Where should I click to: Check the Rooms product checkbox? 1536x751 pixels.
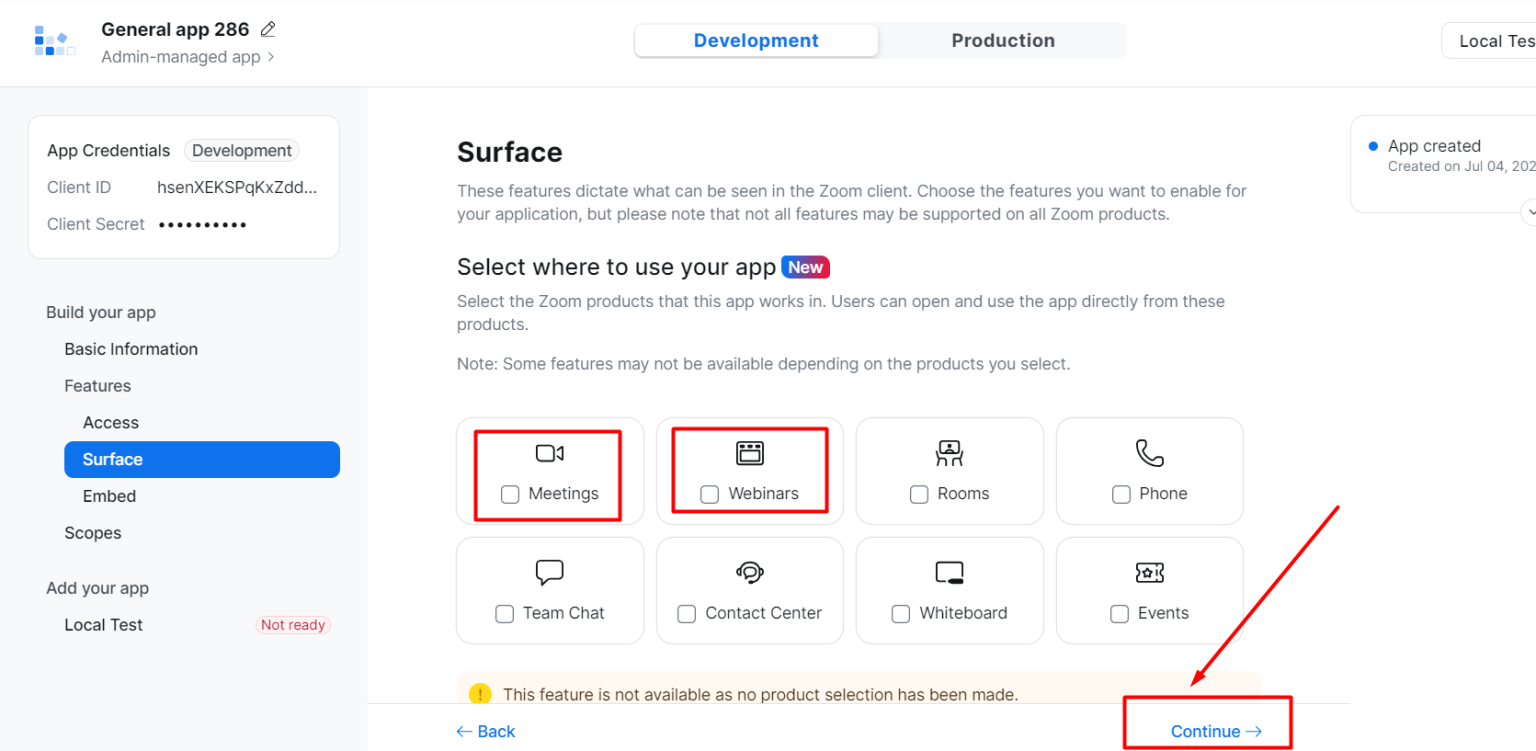[x=918, y=494]
